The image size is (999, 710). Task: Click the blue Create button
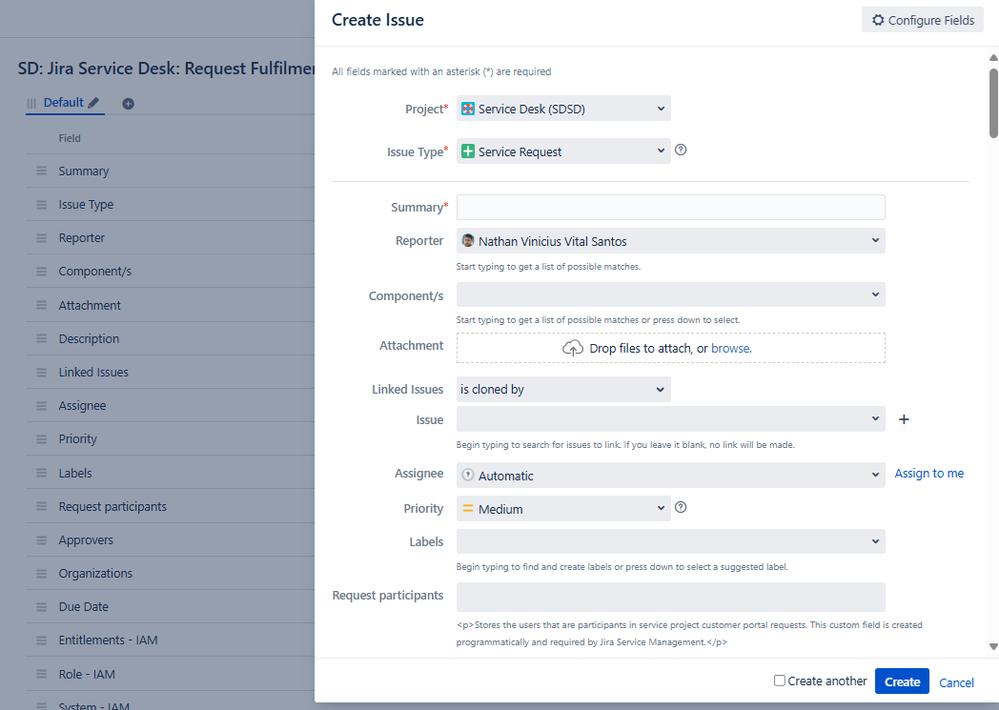[x=902, y=681]
